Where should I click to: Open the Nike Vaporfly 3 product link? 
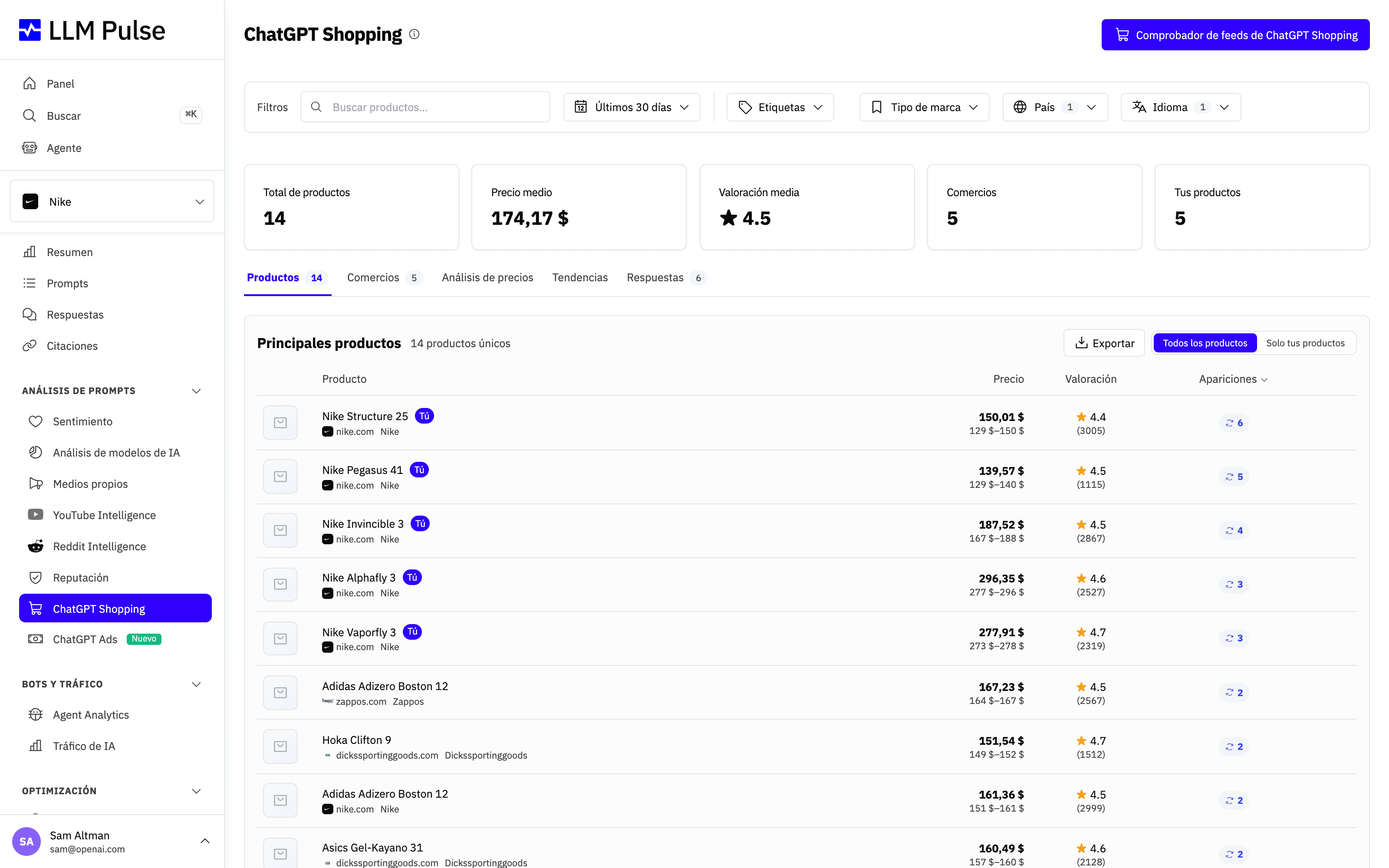click(359, 632)
